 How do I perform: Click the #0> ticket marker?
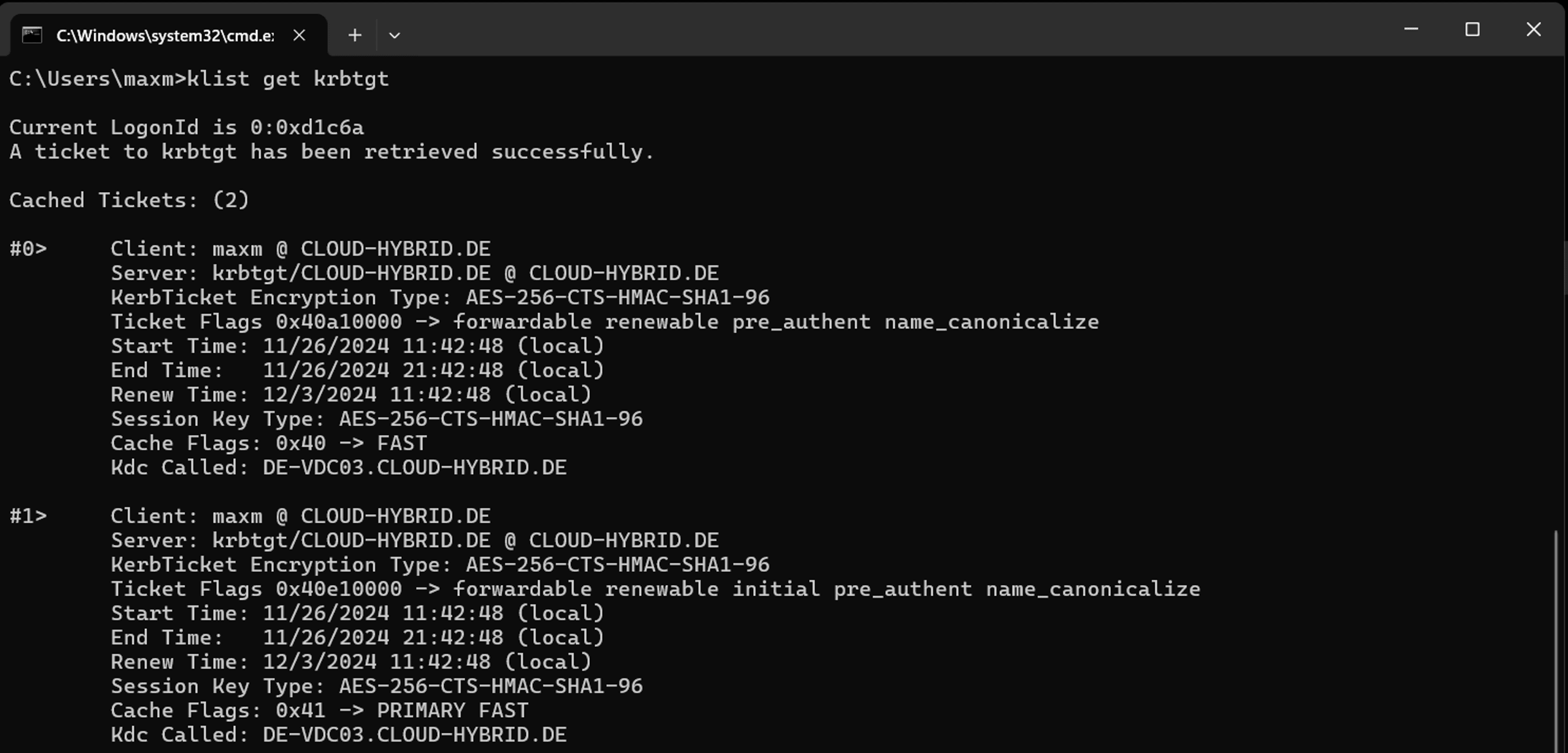click(x=28, y=249)
